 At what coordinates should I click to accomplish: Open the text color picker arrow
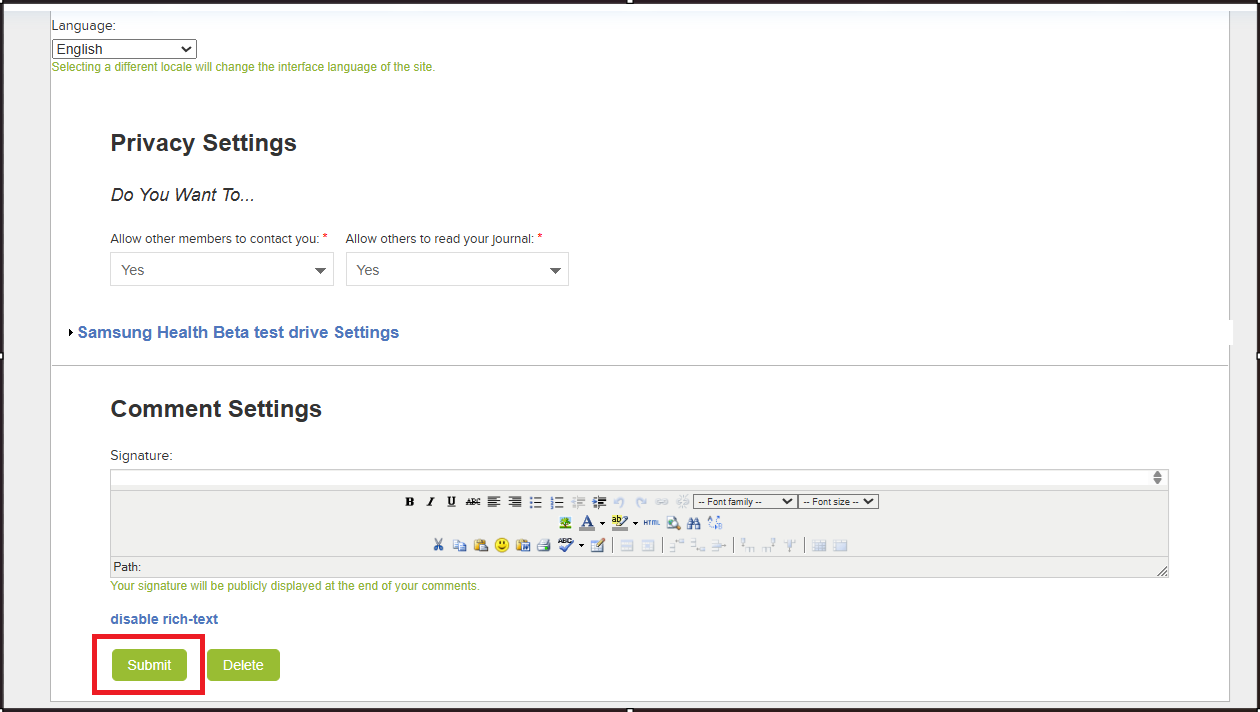(602, 524)
